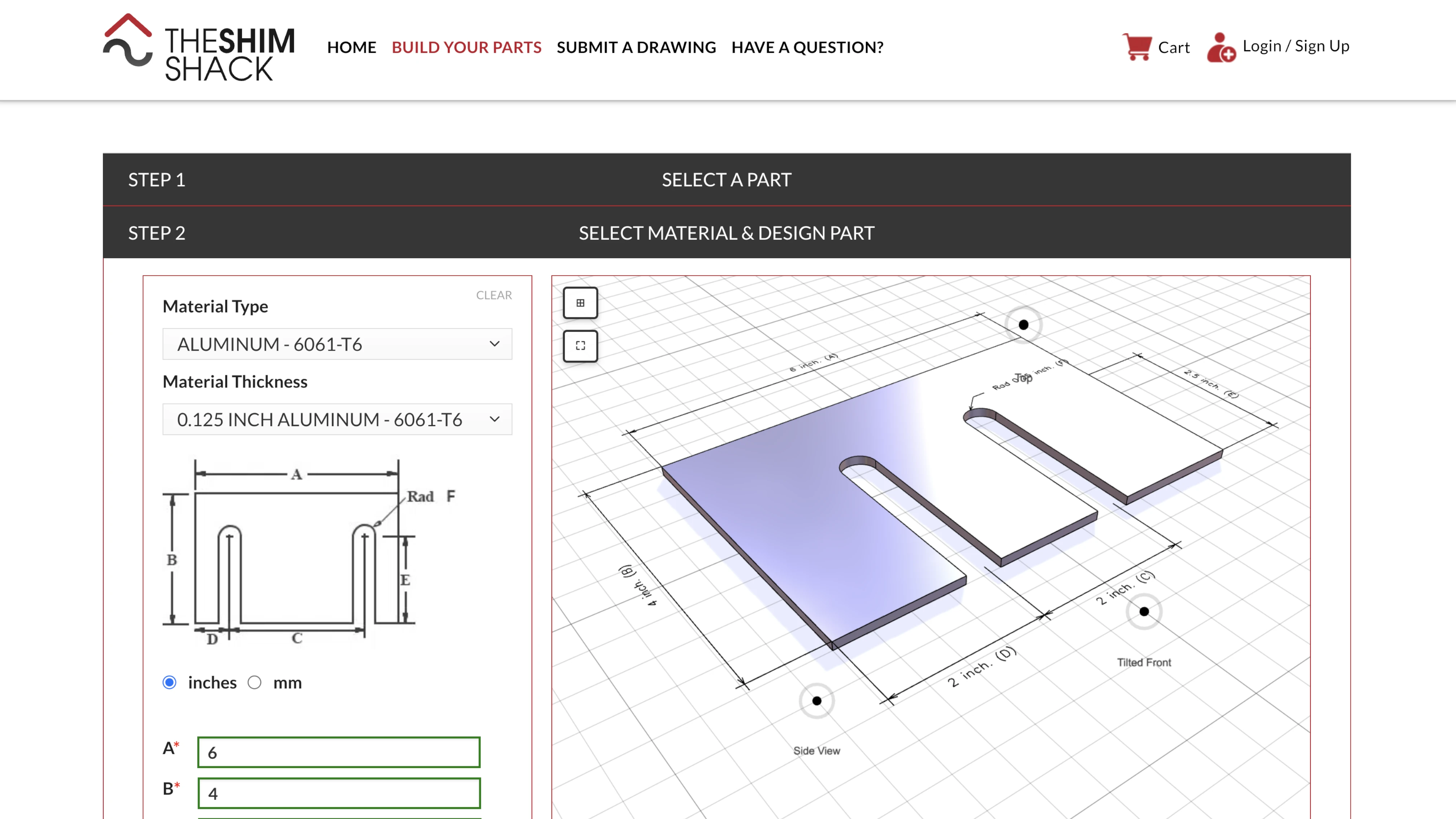Navigate to BUILD YOUR PARTS
Screen dimensions: 1456x819
(466, 47)
